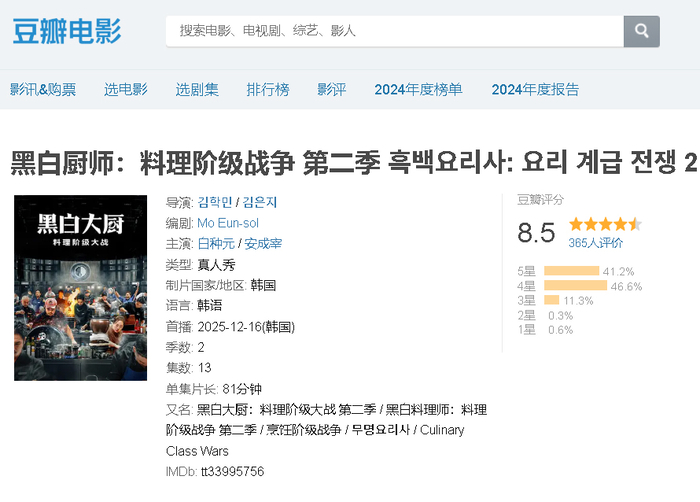Viewport: 700px width, 502px height.
Task: Open the 排行榜 rankings page
Action: click(x=268, y=89)
